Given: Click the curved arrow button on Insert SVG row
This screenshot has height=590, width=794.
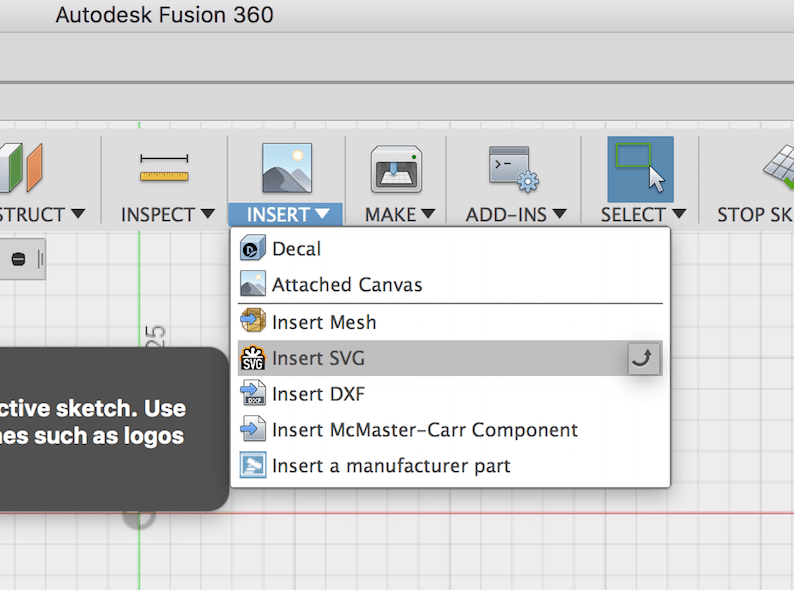Looking at the screenshot, I should coord(644,359).
